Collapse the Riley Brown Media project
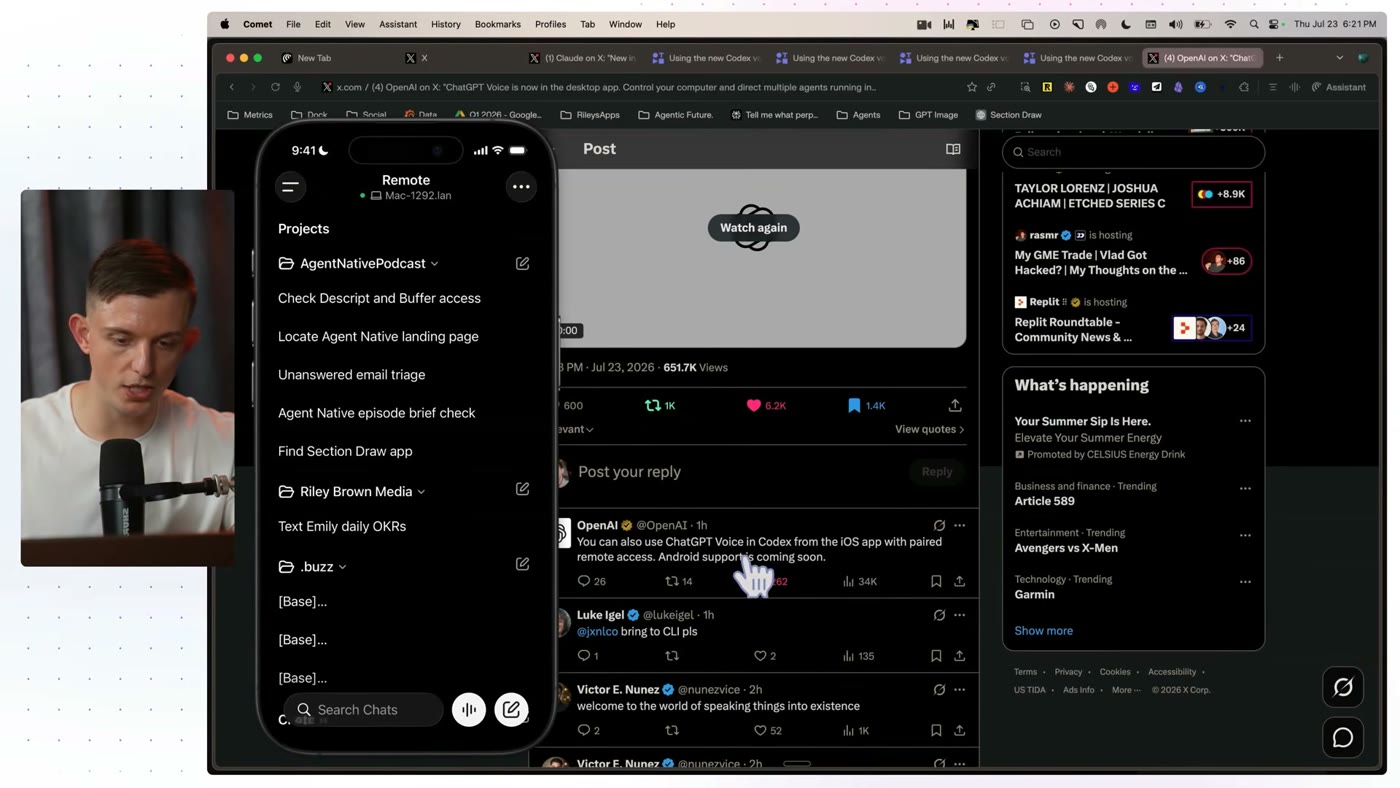The width and height of the screenshot is (1400, 788). [x=421, y=492]
